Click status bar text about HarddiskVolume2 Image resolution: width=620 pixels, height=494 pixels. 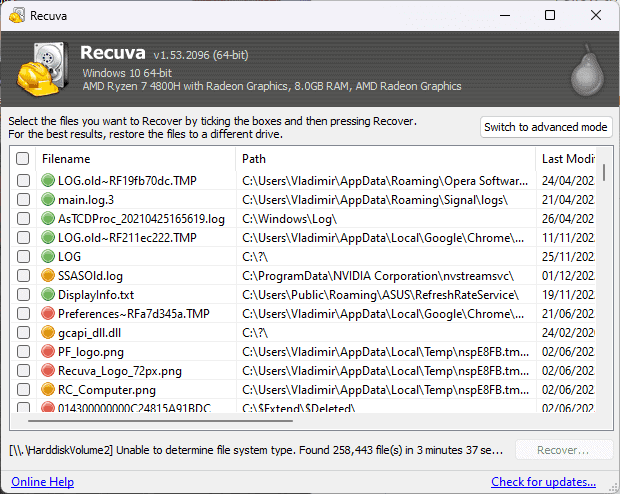coord(256,450)
